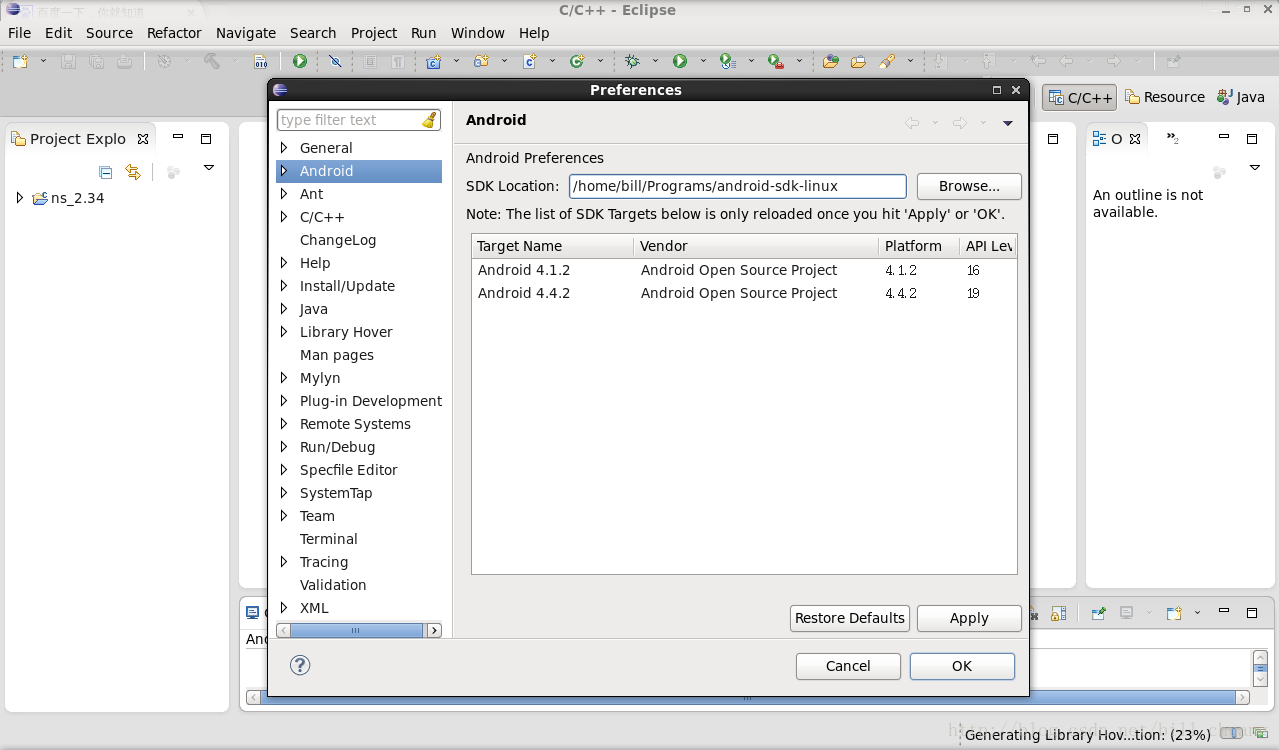This screenshot has width=1279, height=750.
Task: Expand ns_2.34 project in Explorer
Action: click(x=19, y=198)
